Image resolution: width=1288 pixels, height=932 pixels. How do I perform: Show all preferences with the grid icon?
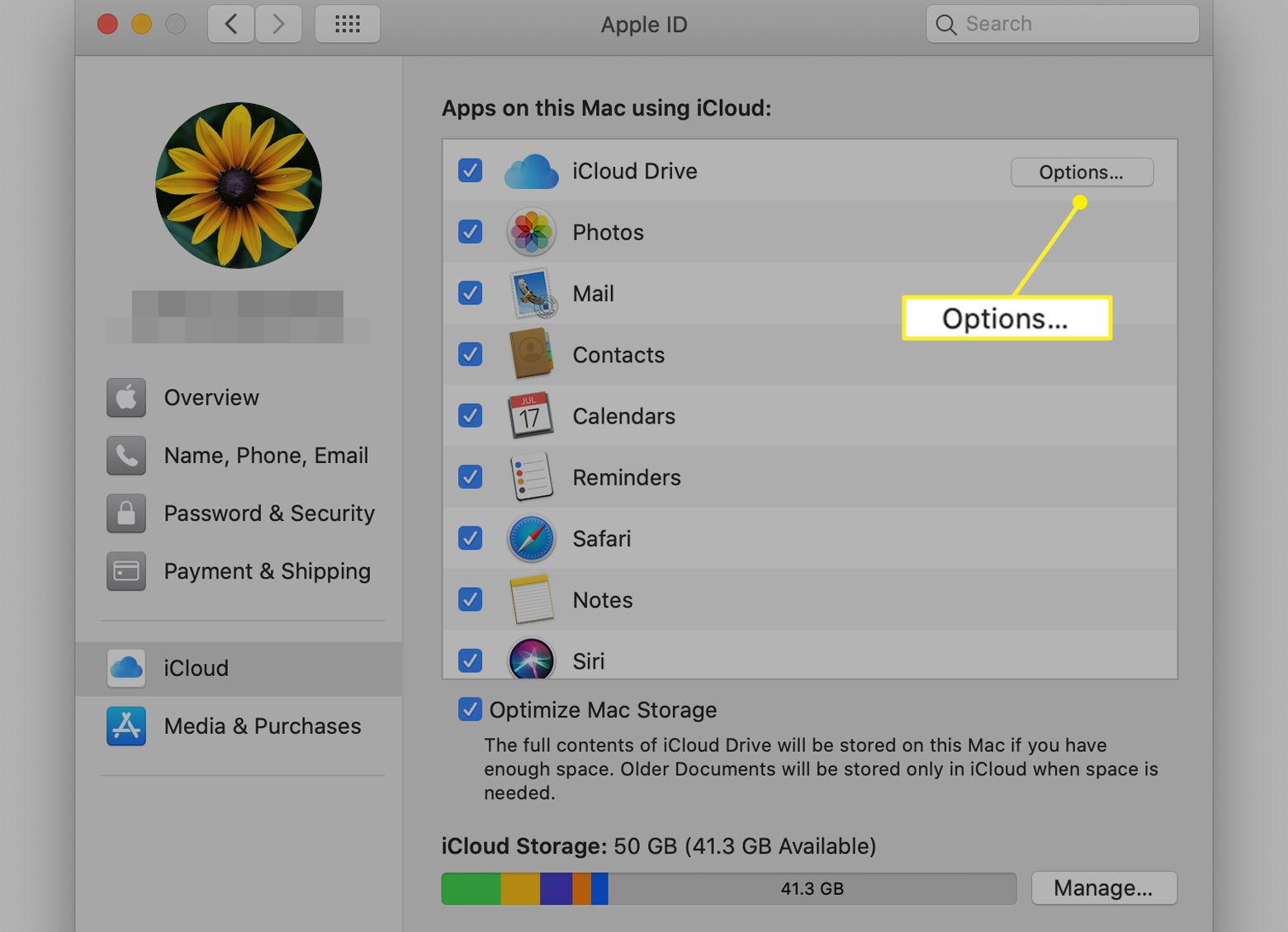click(348, 24)
